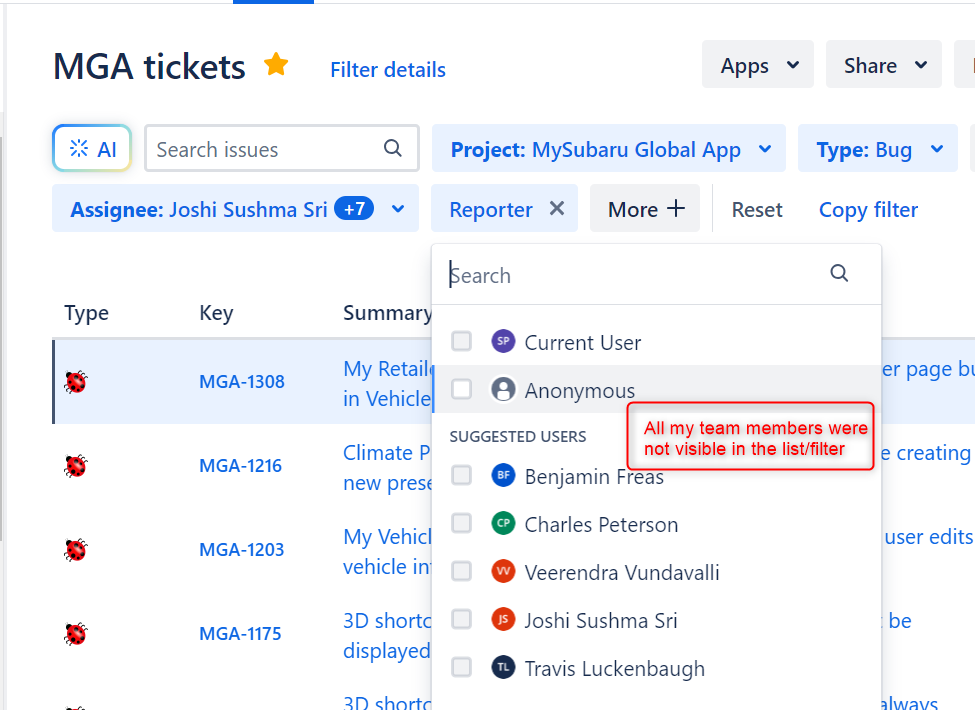Click the Benjamin Freas avatar icon

click(503, 476)
